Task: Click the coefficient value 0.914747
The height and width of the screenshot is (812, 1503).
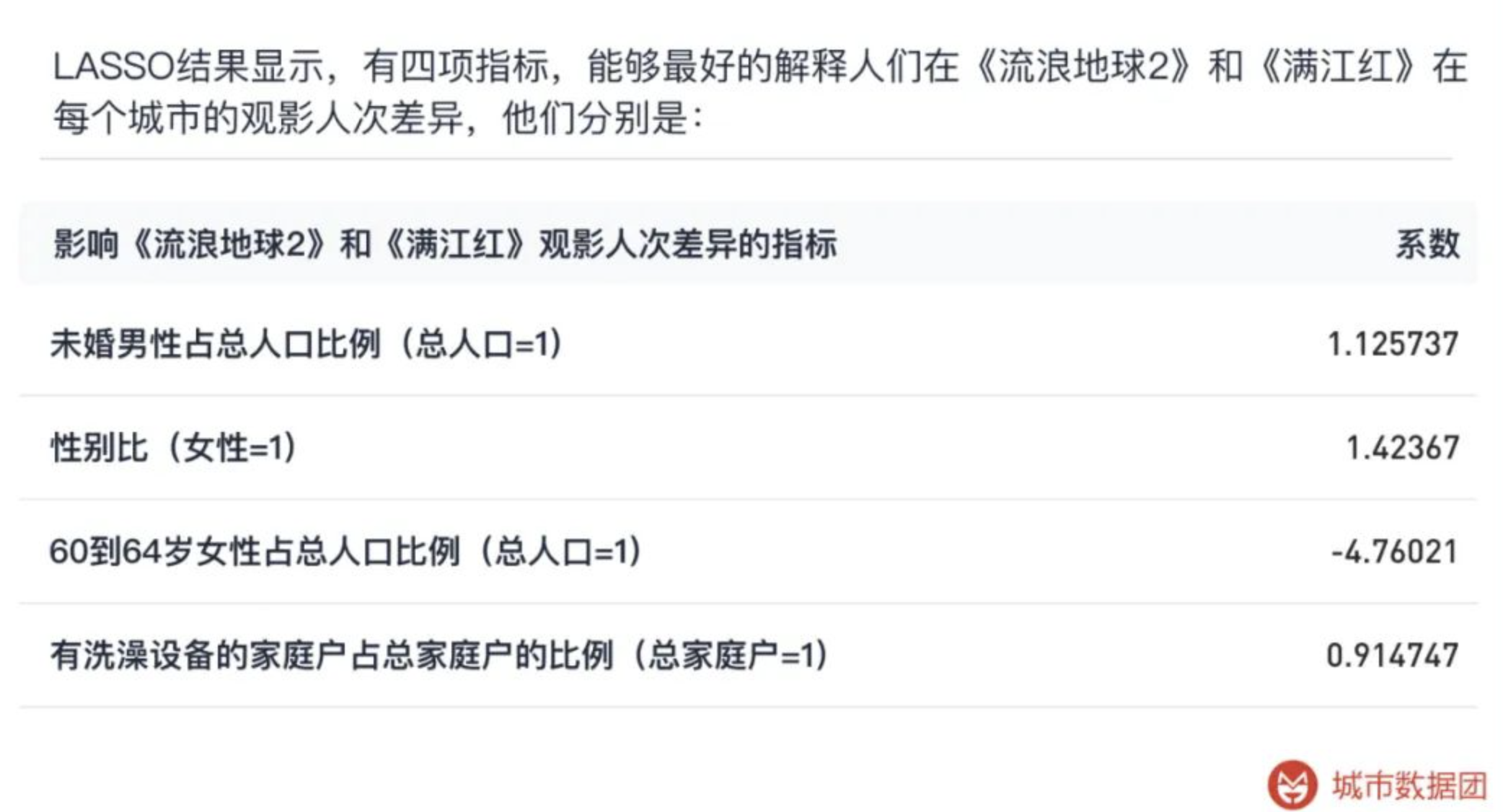Action: click(1393, 656)
